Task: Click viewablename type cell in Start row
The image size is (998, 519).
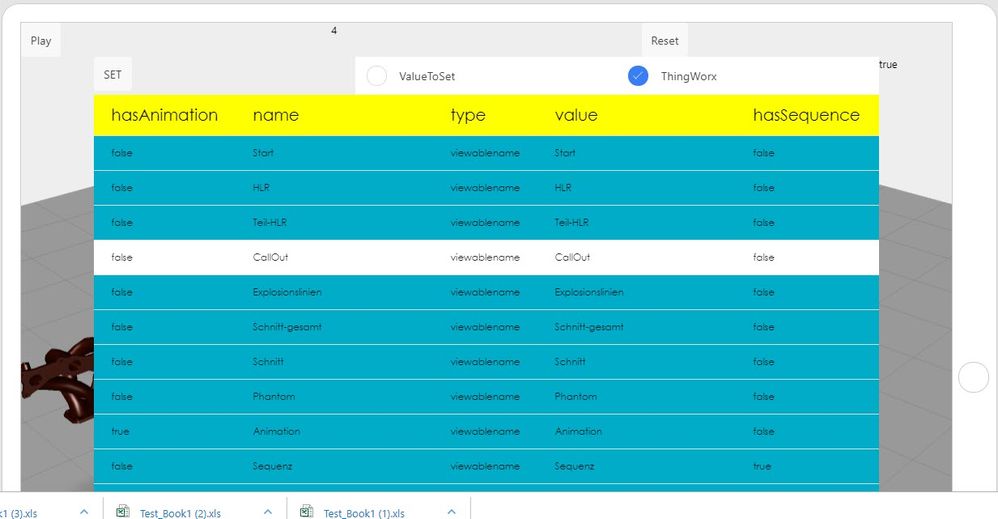Action: (x=485, y=153)
